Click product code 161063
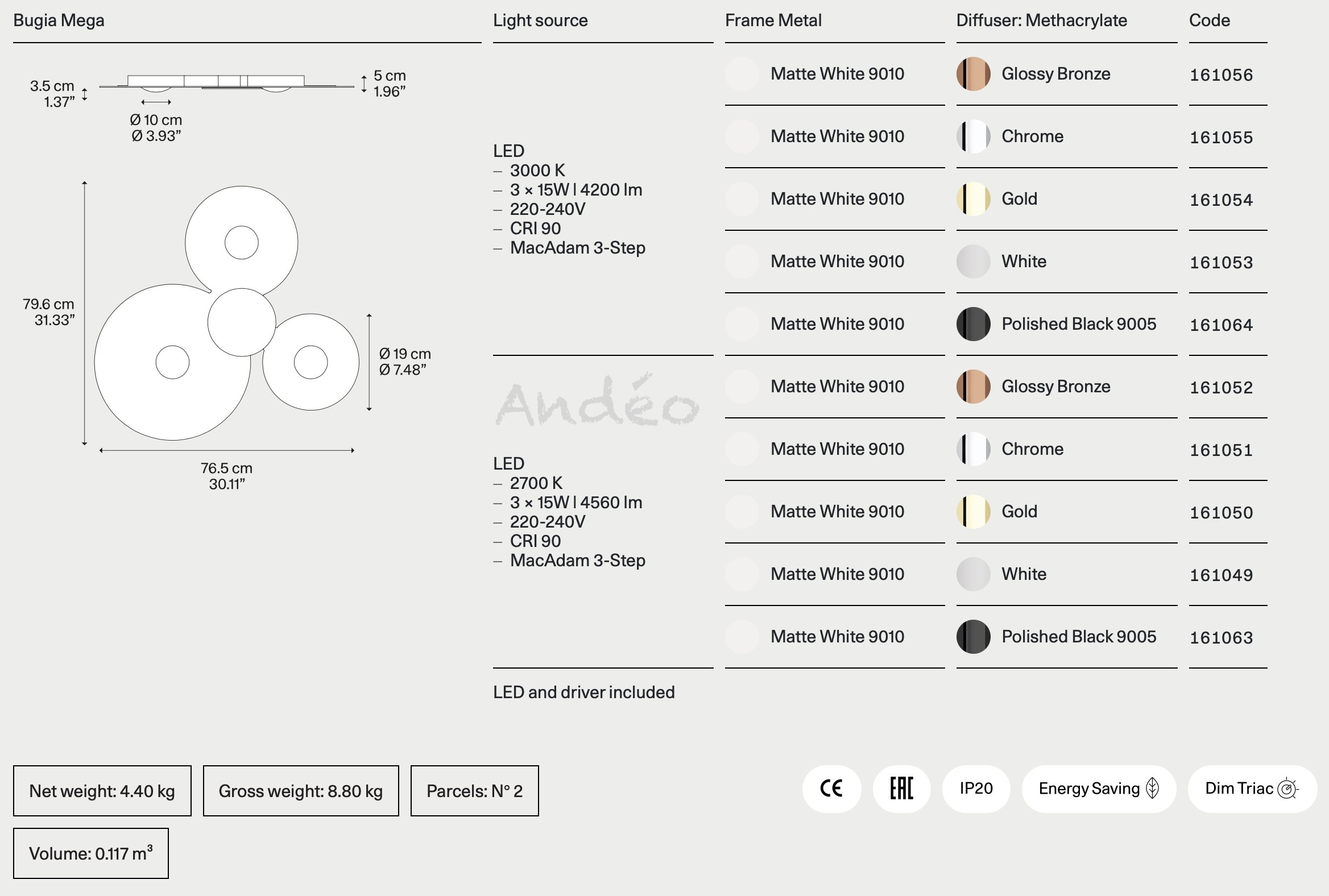Screen dimensions: 1329x896 [1221, 638]
